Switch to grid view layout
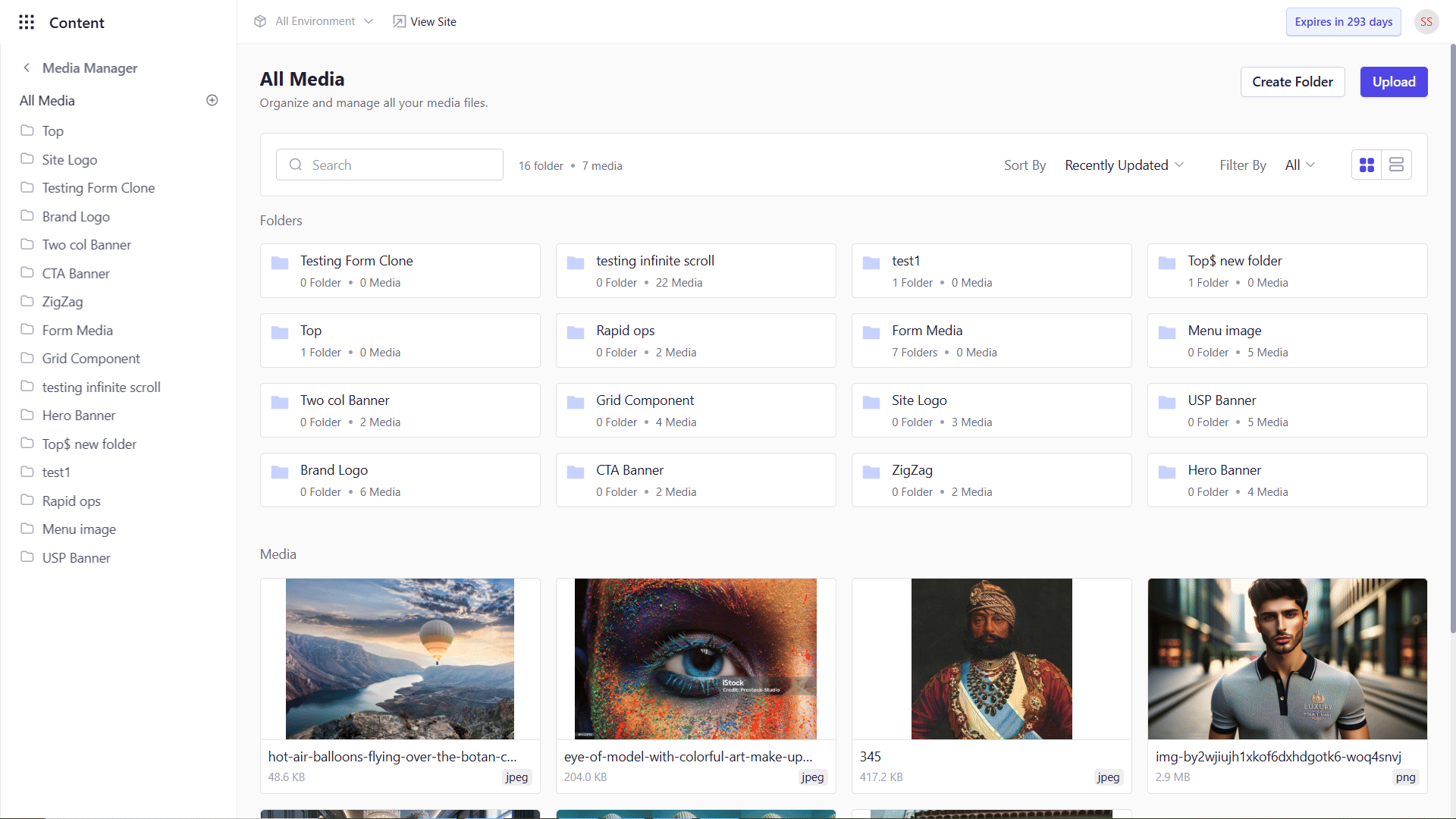 pyautogui.click(x=1367, y=165)
